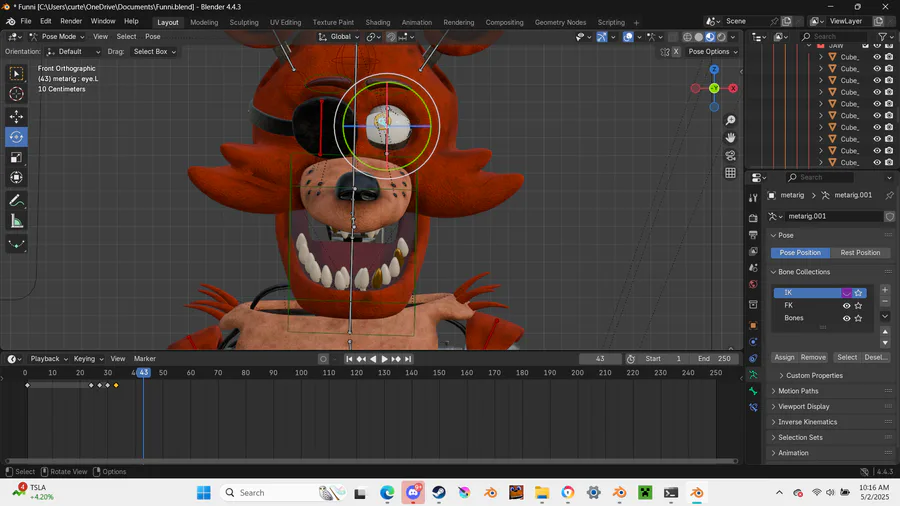Viewport: 900px width, 506px height.
Task: Play the animation forward
Action: (x=385, y=359)
